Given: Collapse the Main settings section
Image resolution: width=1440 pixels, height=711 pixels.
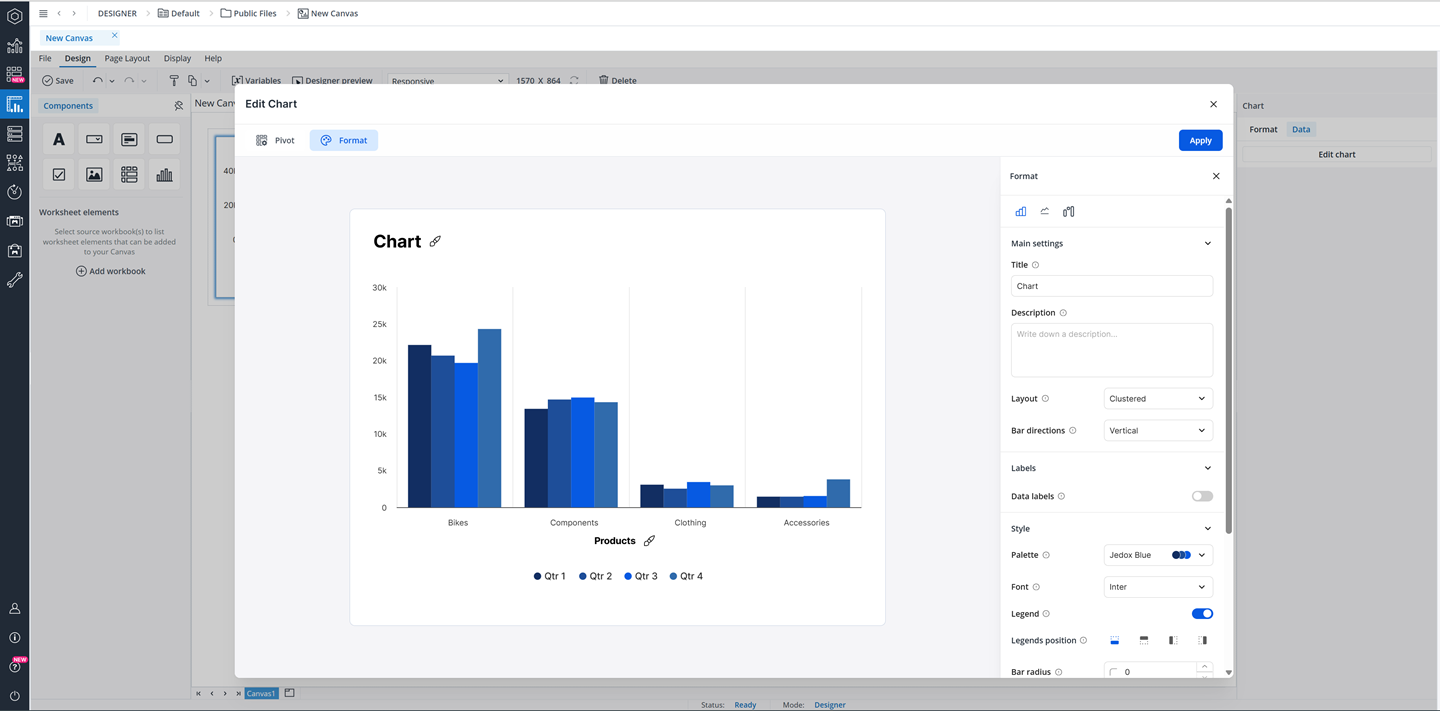Looking at the screenshot, I should point(1207,243).
